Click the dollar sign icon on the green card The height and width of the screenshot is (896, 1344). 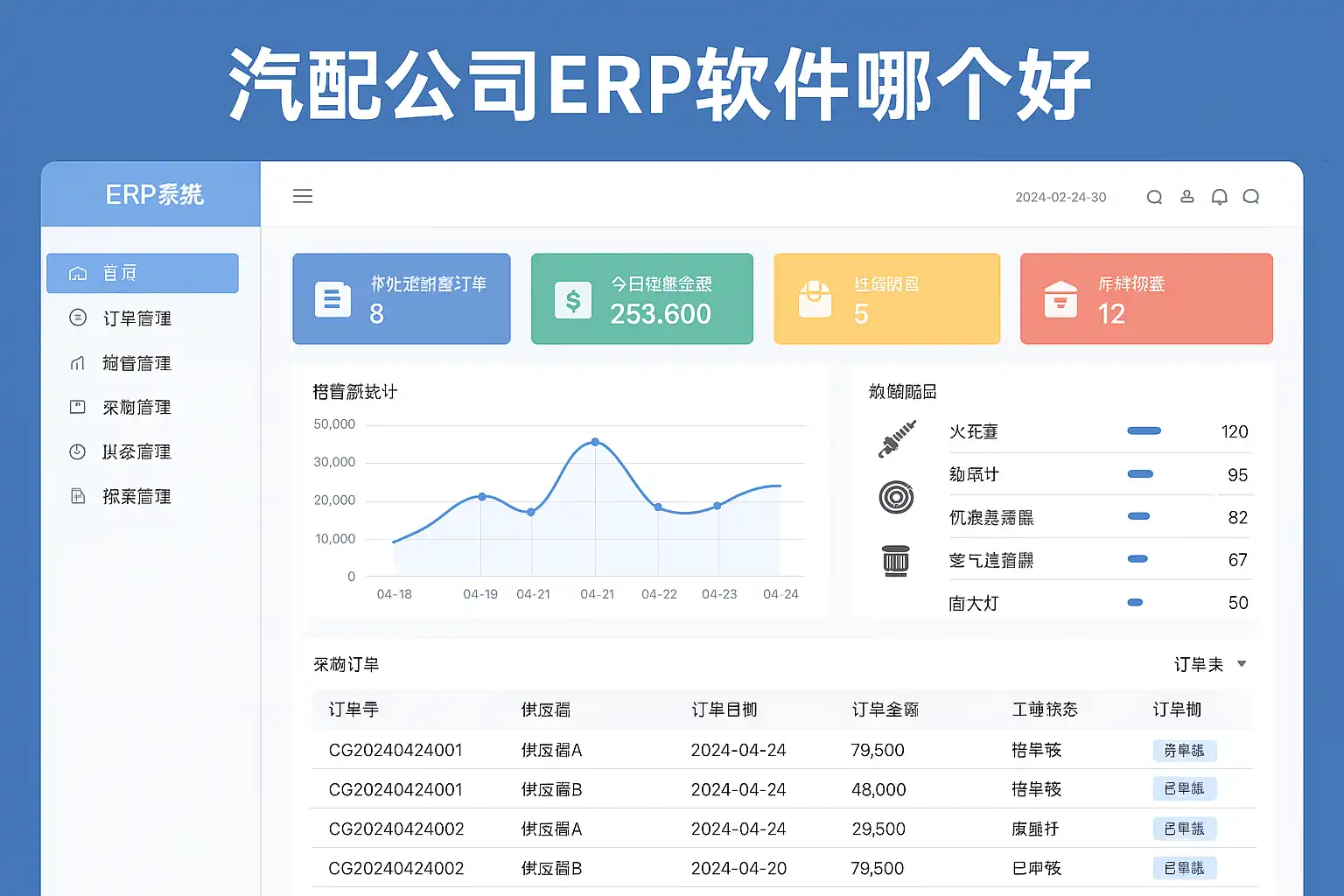pos(573,301)
